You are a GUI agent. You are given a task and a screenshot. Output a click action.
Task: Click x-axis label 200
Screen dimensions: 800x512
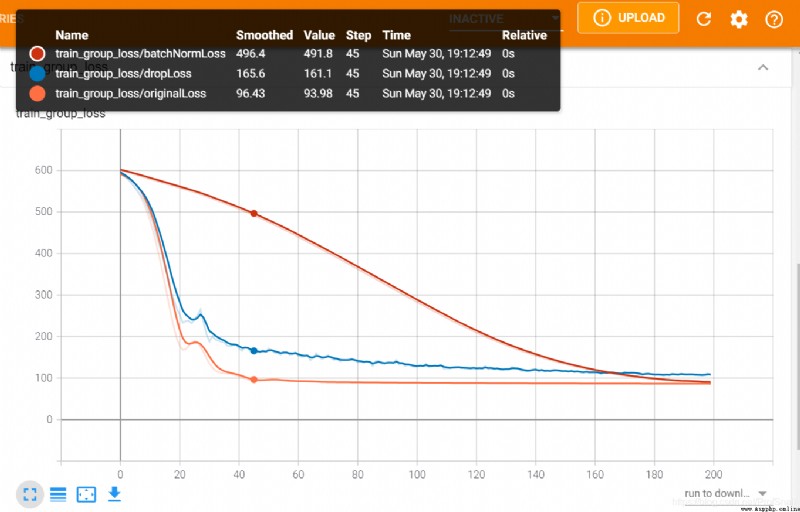713,475
